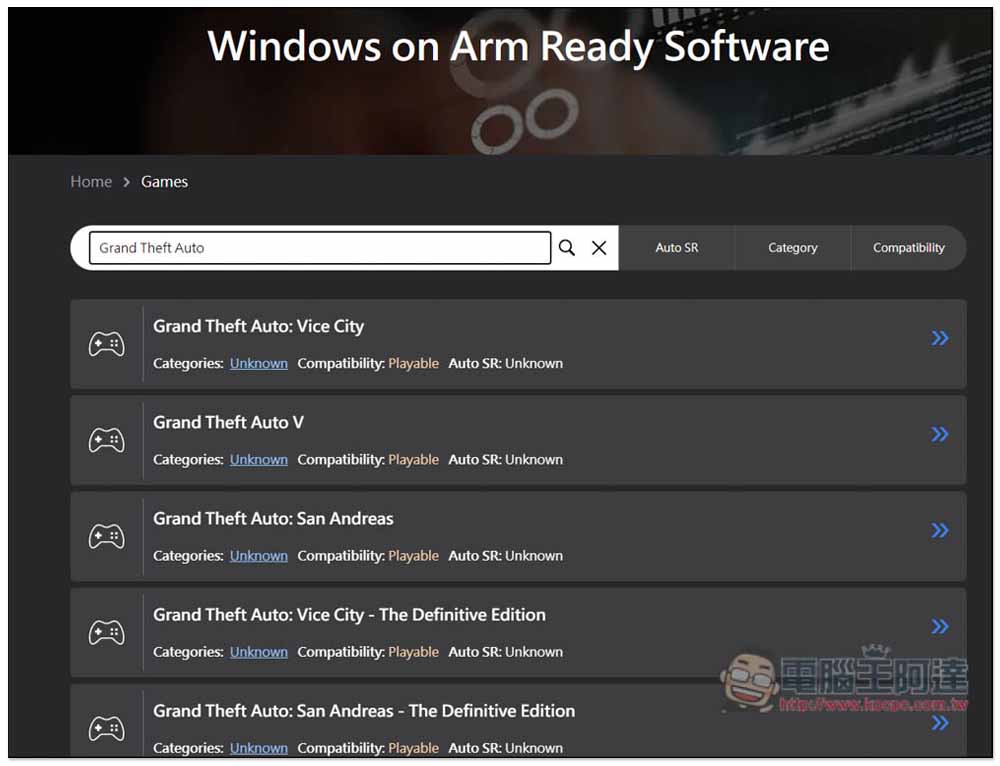Clear the search with the X icon
Screen dimensions: 1000x766
599,247
